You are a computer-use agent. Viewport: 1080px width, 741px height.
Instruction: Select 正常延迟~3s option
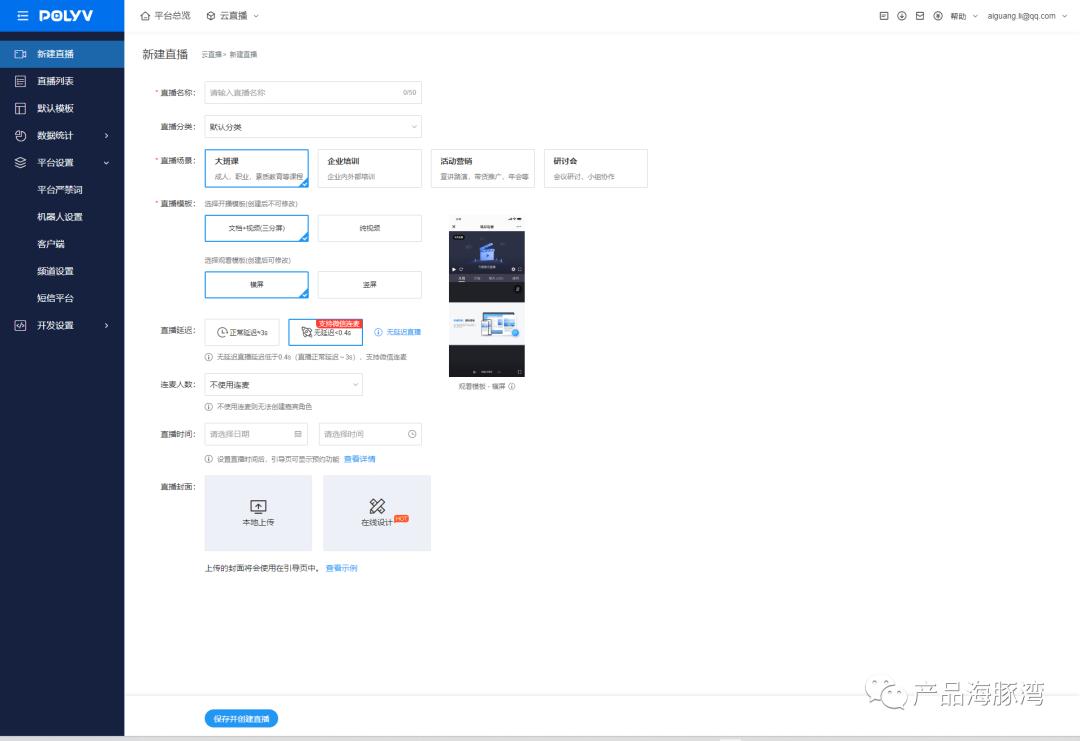pos(242,332)
